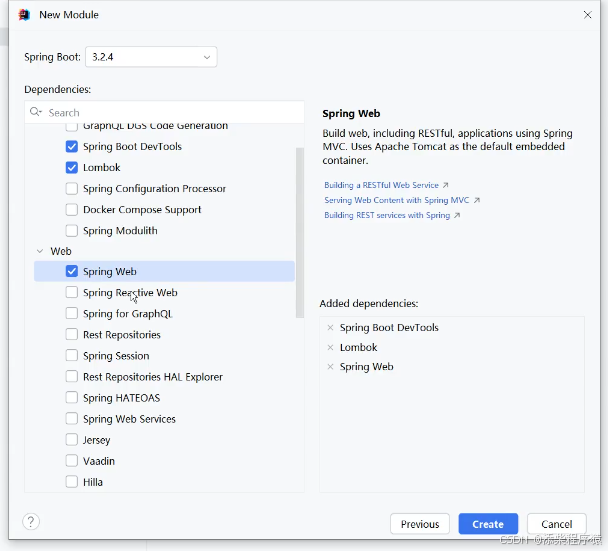
Task: Select the Spring Reactive Web row label
Action: pyautogui.click(x=130, y=293)
